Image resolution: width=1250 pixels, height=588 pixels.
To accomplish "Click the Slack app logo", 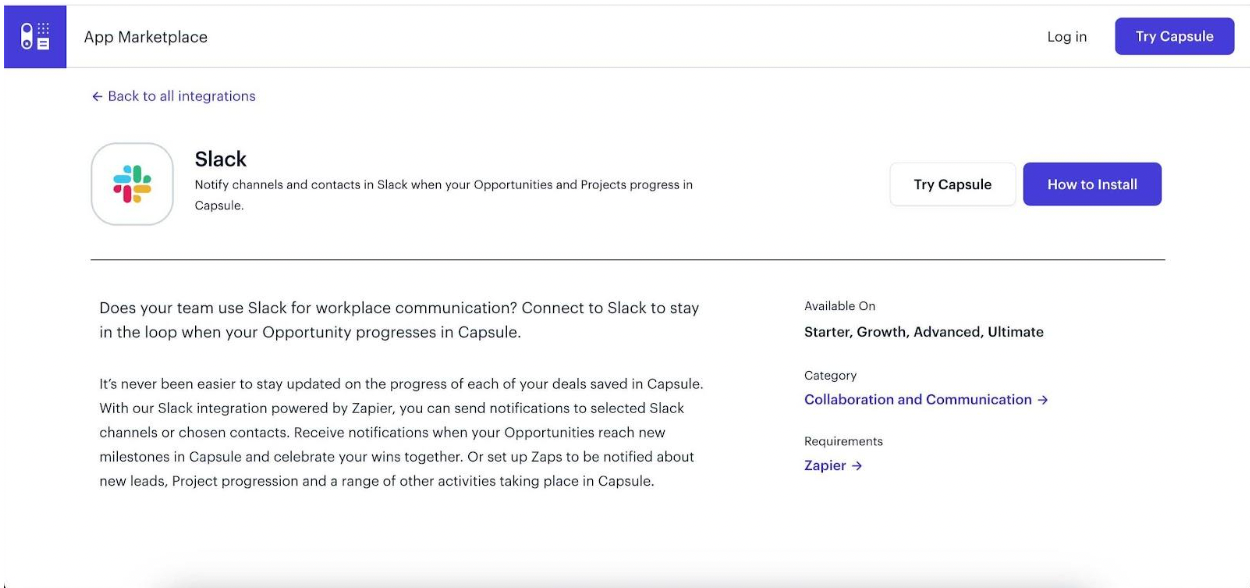I will click(x=132, y=184).
